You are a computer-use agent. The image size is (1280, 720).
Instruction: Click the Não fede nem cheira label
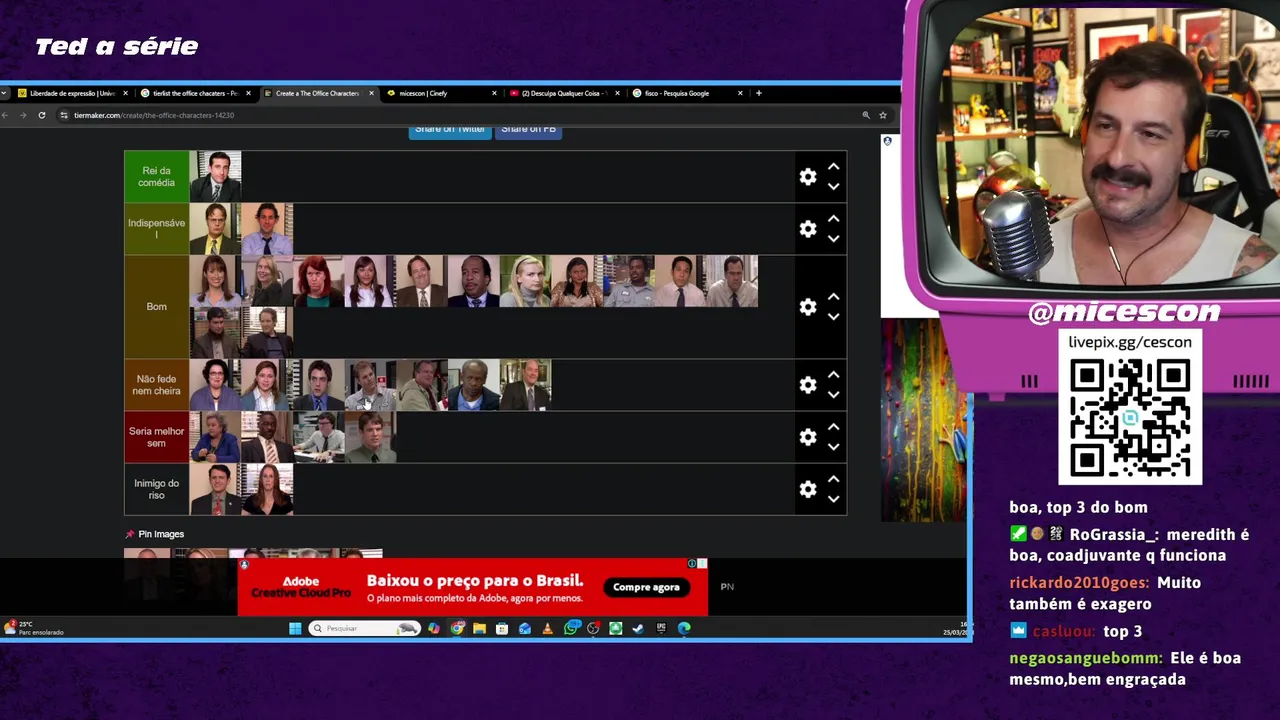click(x=156, y=385)
